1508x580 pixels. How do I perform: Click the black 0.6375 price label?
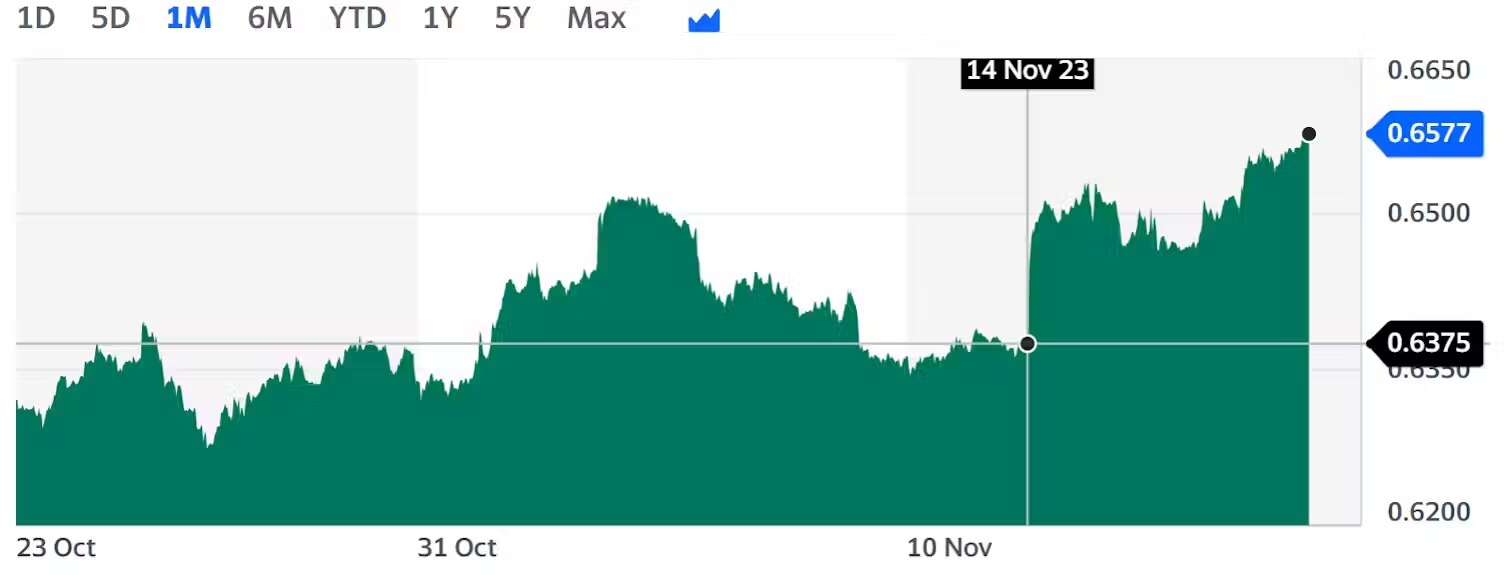1428,344
